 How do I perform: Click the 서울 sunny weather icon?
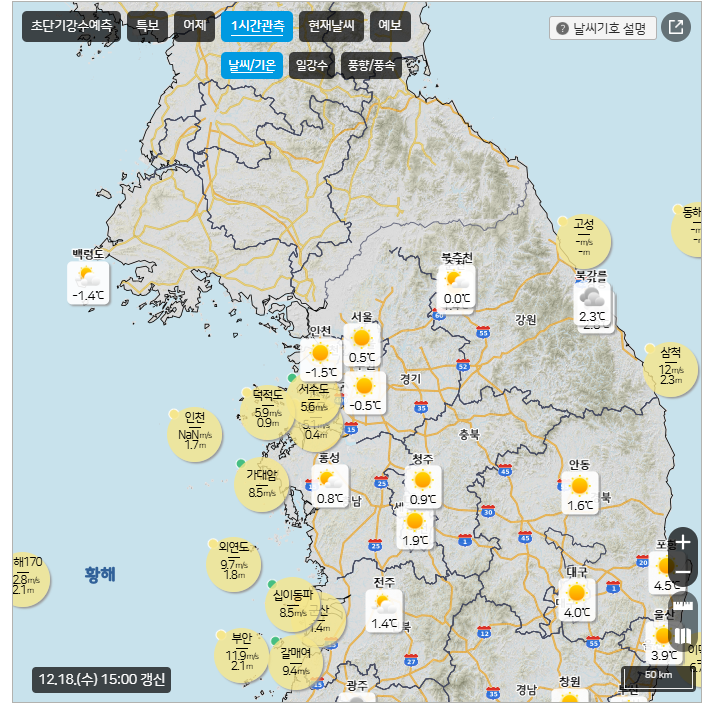[361, 338]
